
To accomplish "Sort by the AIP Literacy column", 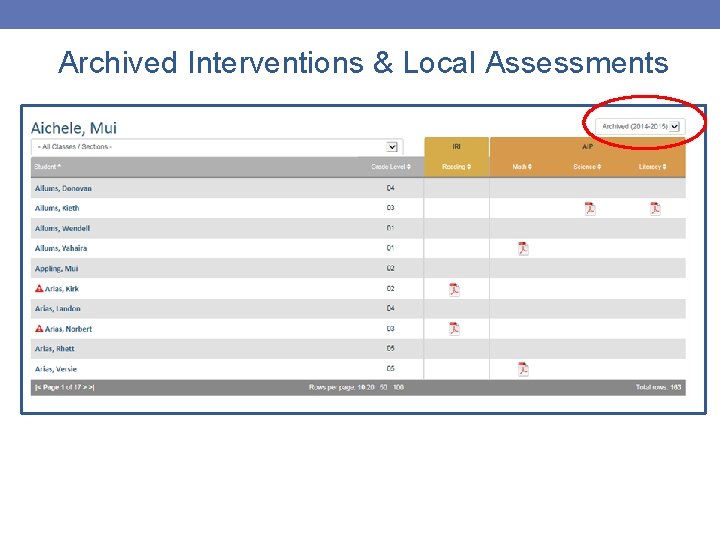I will pos(652,167).
